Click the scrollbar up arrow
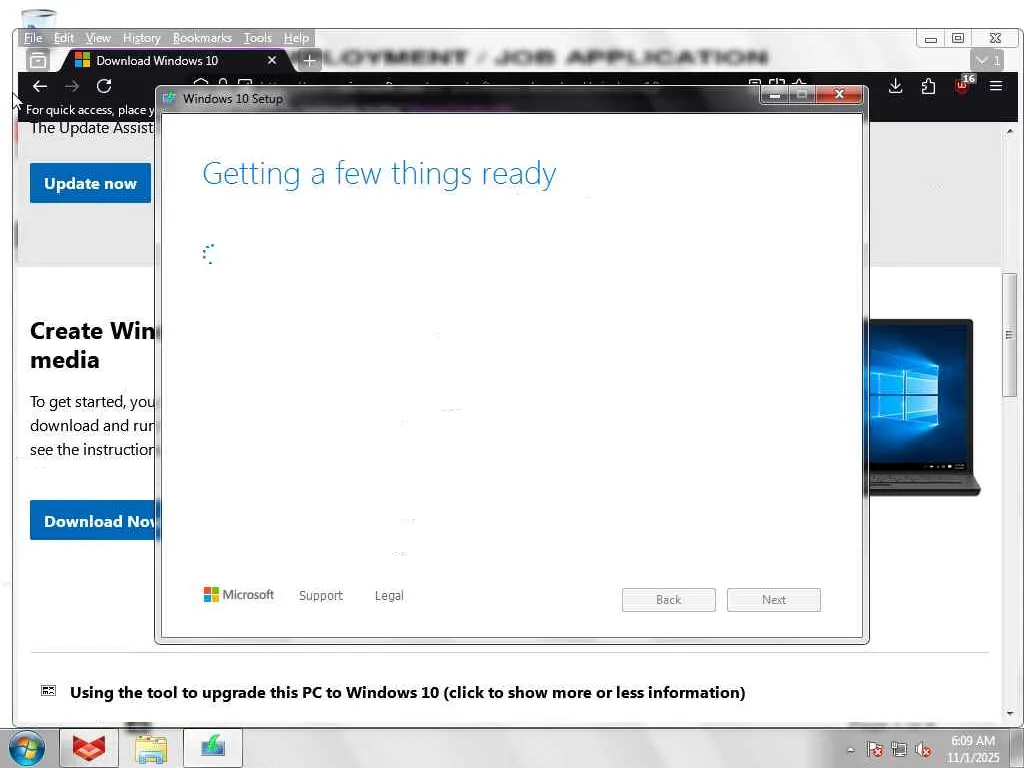This screenshot has height=768, width=1024. click(1010, 131)
